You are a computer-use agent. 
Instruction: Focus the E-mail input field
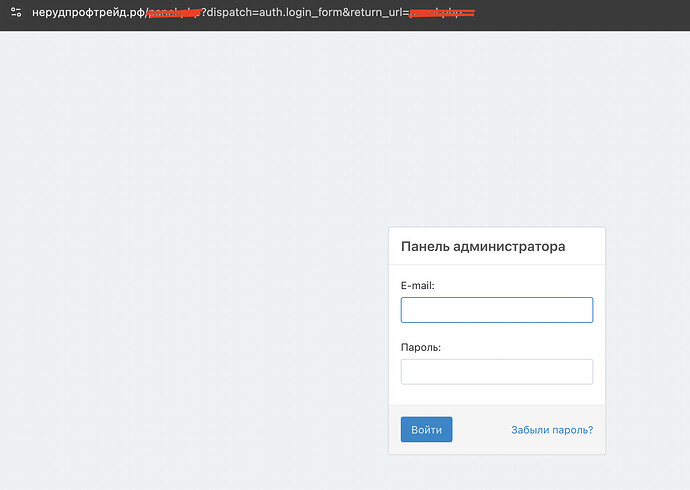pos(497,310)
